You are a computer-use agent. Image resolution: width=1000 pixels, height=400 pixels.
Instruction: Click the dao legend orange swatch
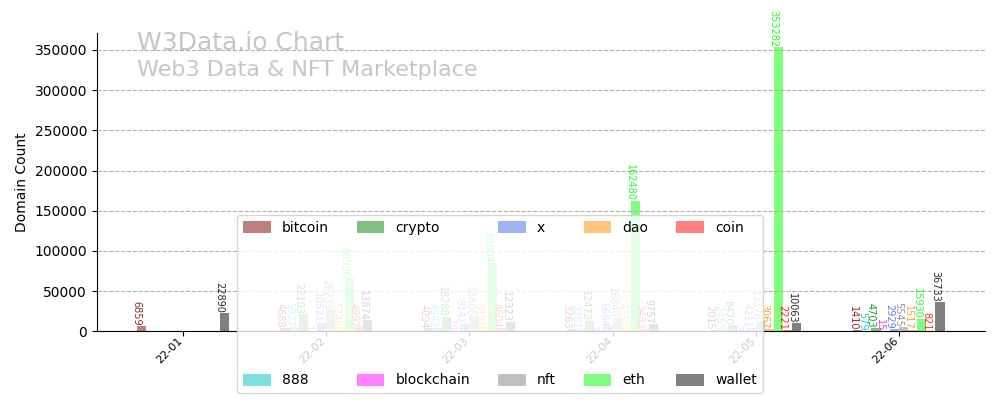[598, 227]
